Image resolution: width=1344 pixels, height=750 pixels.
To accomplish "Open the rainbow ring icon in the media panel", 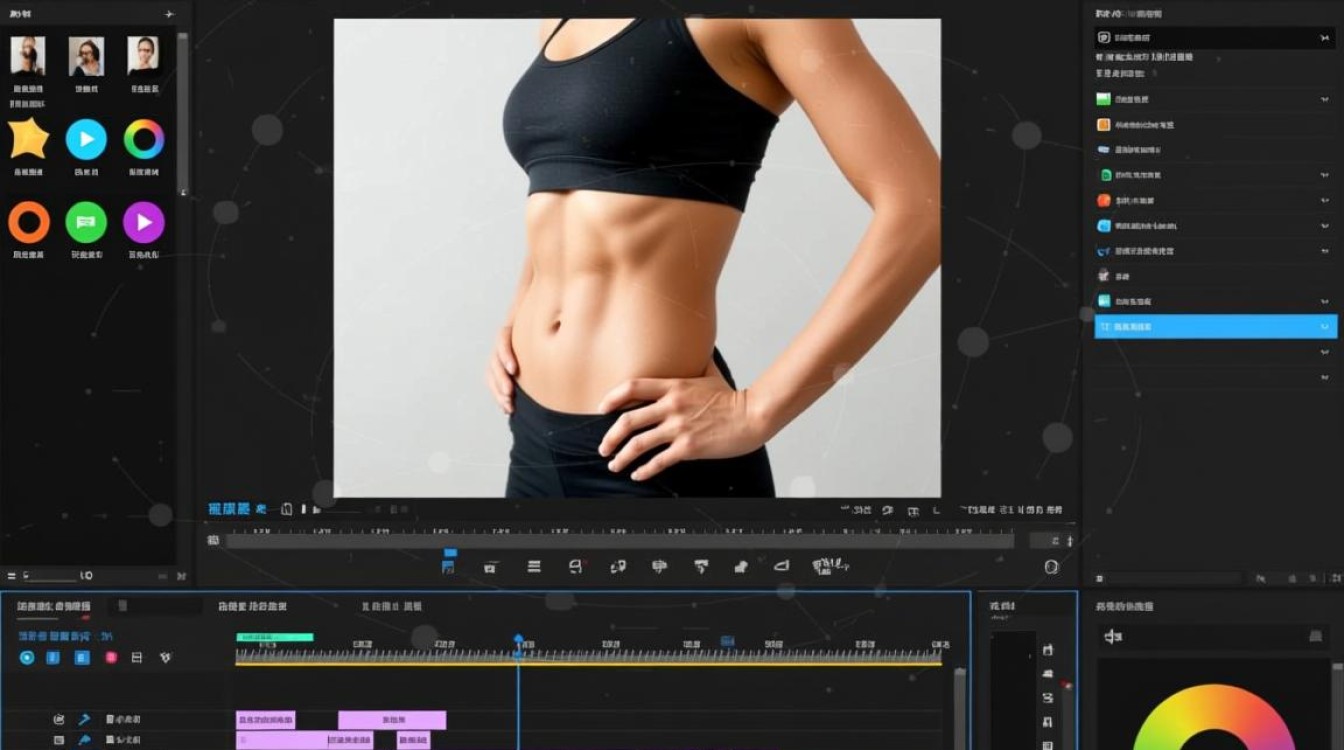I will [144, 139].
